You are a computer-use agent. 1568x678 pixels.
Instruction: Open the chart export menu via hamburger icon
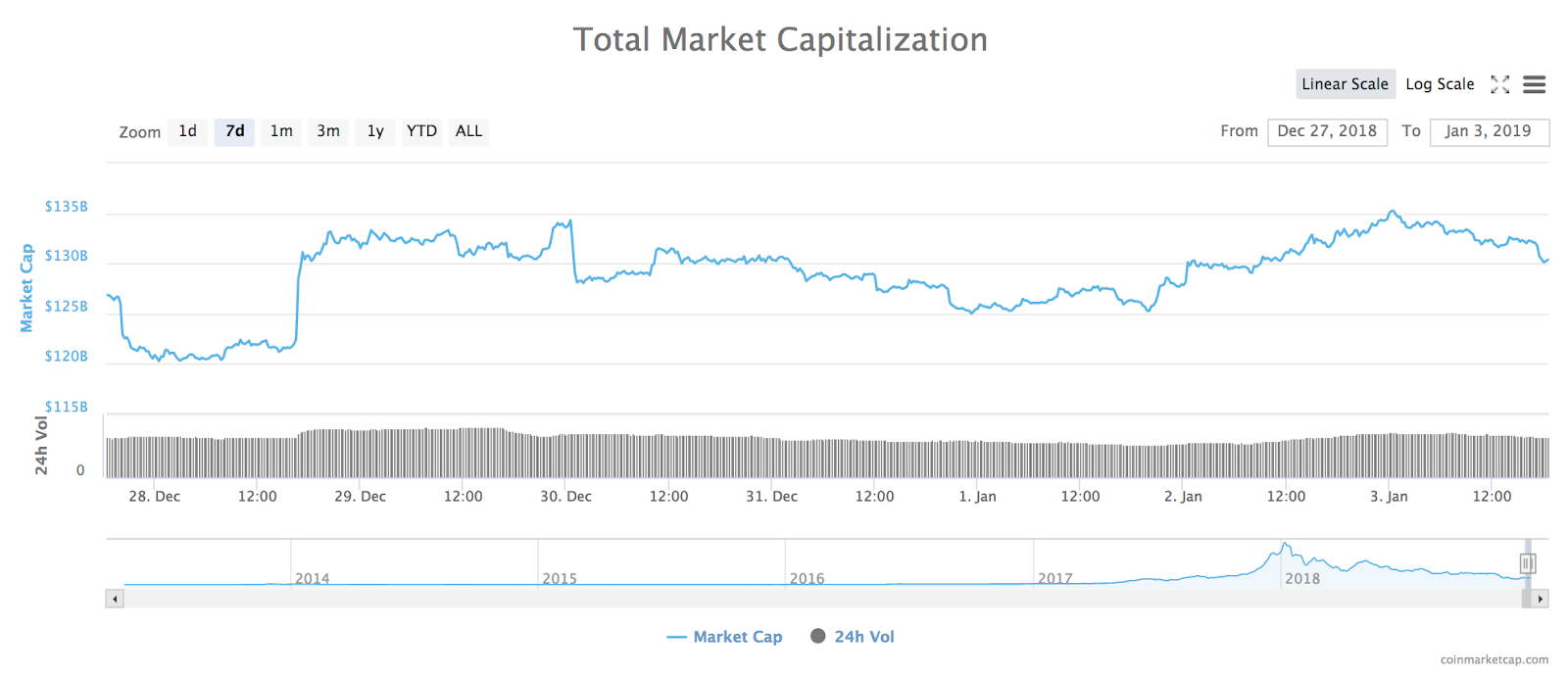[x=1534, y=85]
